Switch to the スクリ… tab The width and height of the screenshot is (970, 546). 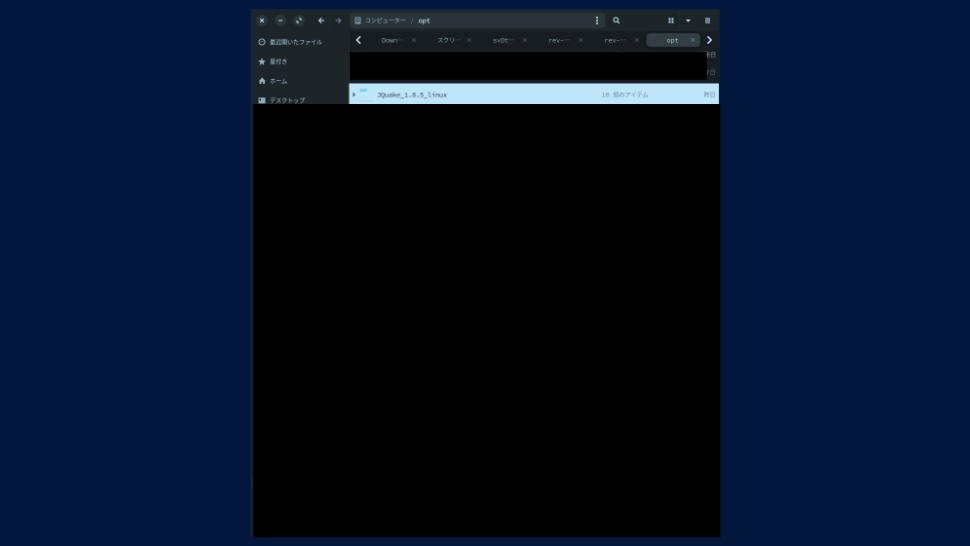[x=449, y=40]
